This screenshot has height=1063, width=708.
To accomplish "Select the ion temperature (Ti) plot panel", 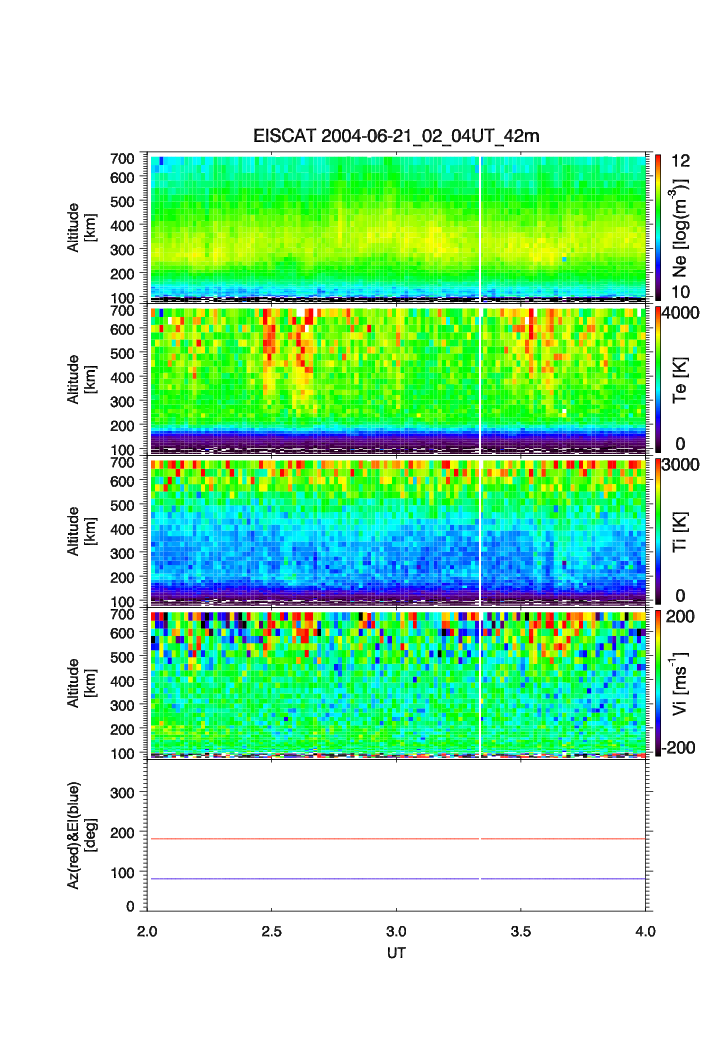I will pos(398,531).
